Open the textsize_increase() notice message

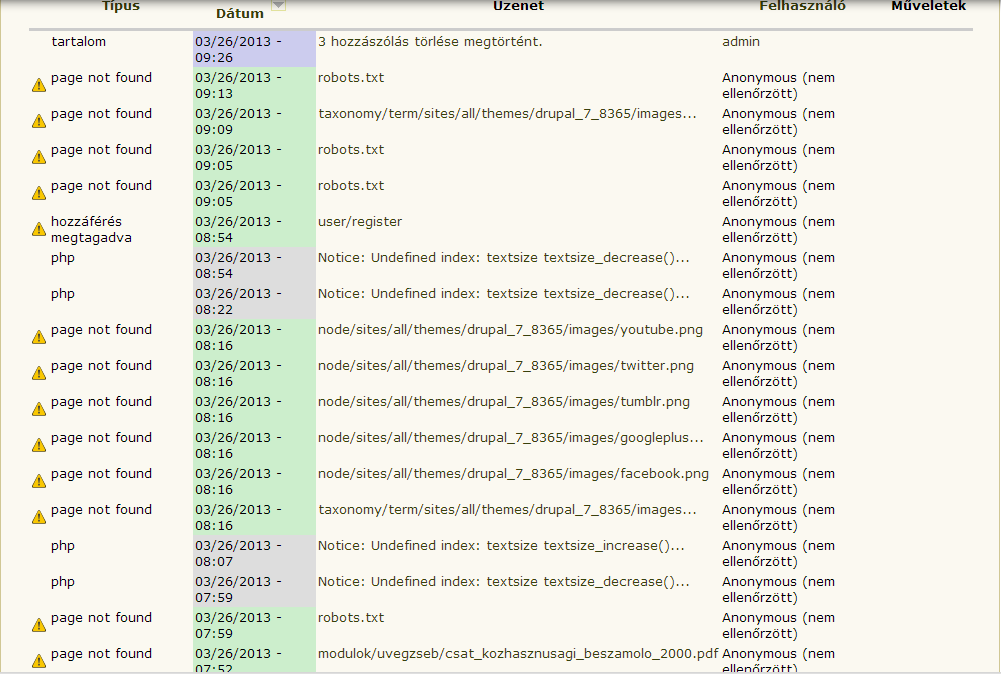click(x=501, y=546)
